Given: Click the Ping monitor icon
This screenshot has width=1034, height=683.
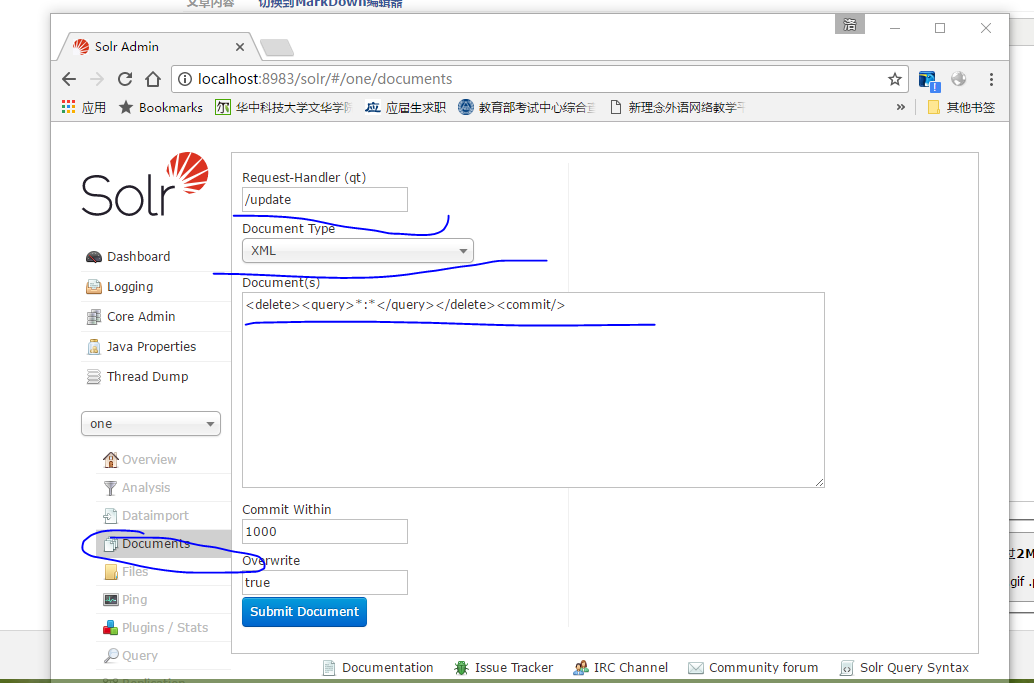Looking at the screenshot, I should pos(111,600).
